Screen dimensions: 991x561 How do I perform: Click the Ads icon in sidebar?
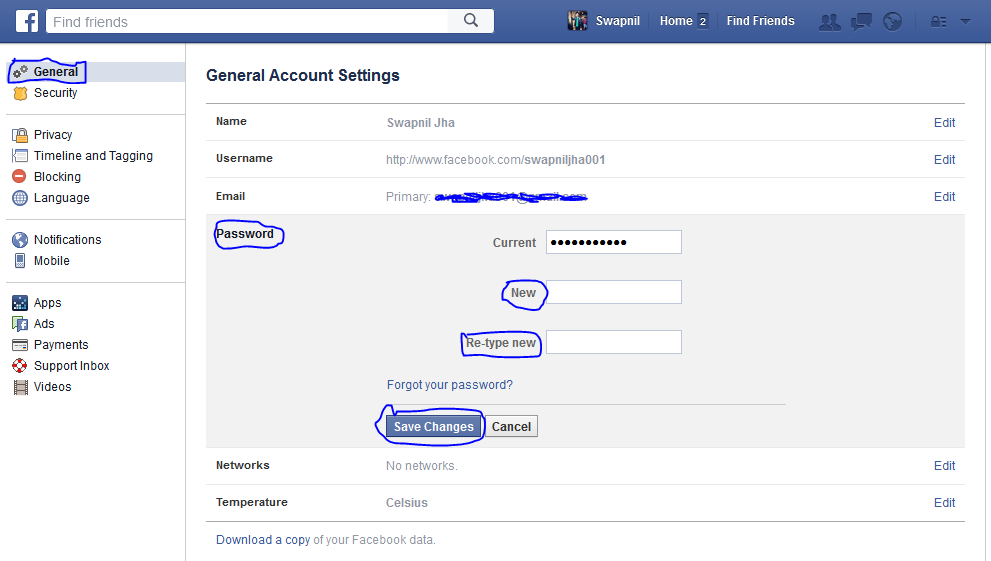click(20, 323)
